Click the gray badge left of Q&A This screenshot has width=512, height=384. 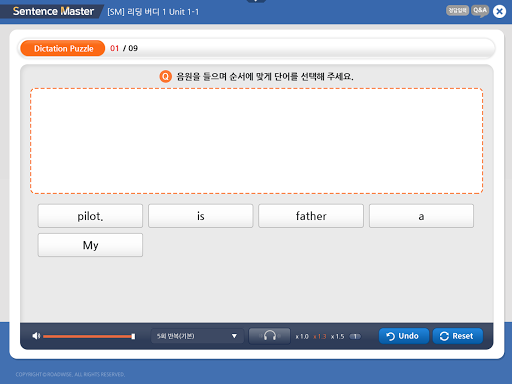tap(457, 11)
